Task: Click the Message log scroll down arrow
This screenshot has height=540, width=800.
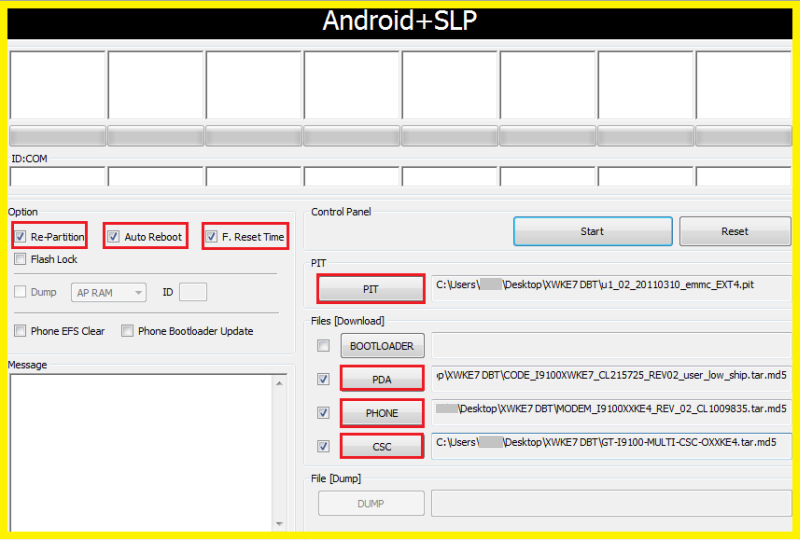Action: pyautogui.click(x=279, y=524)
